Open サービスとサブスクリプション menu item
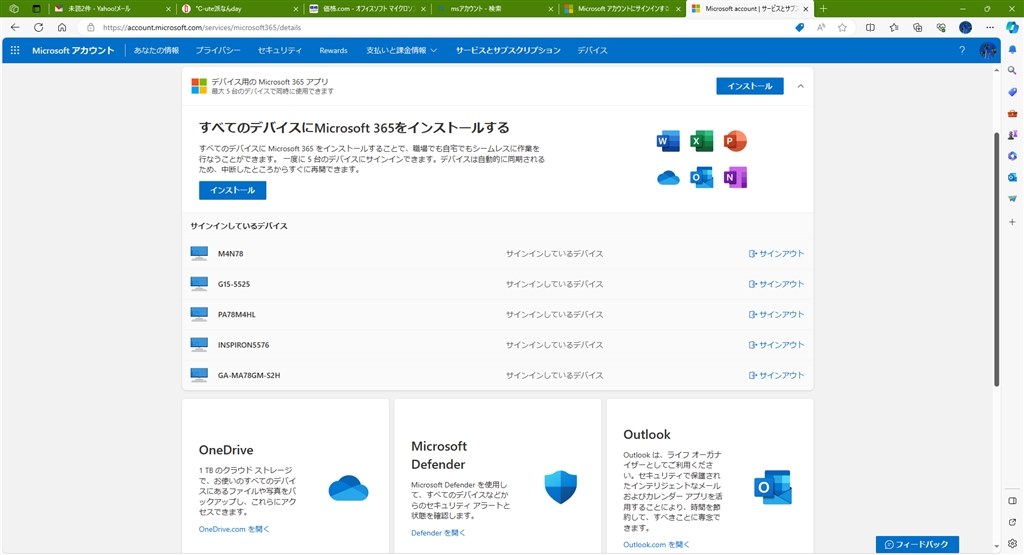 [x=508, y=50]
